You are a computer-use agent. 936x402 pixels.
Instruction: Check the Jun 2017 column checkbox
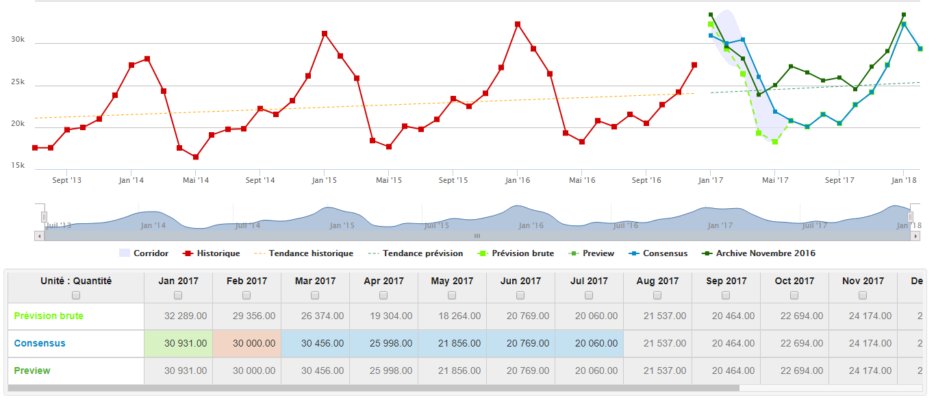coord(521,295)
